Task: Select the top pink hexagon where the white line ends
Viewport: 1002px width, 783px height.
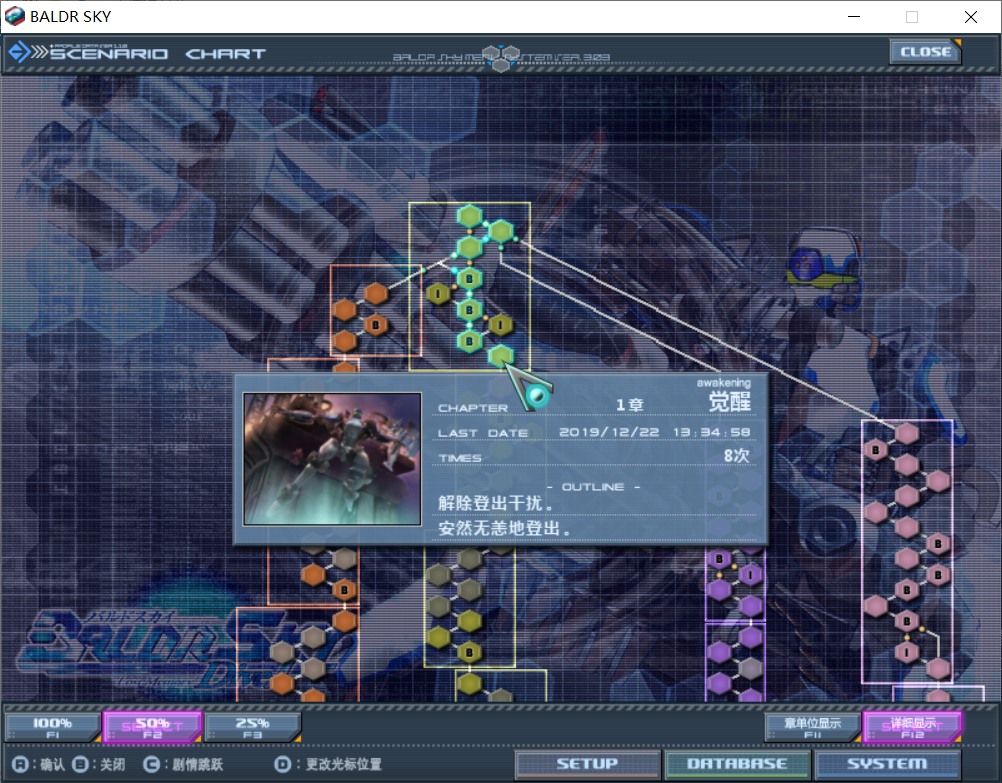Action: tap(907, 433)
